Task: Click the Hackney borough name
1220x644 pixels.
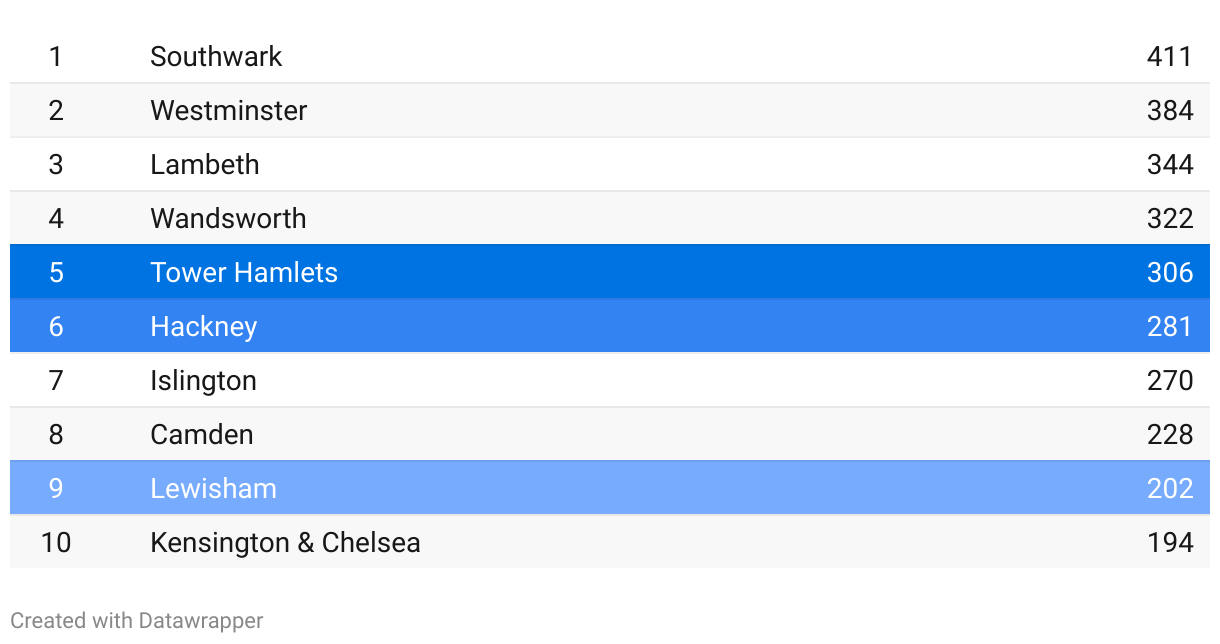Action: [203, 327]
